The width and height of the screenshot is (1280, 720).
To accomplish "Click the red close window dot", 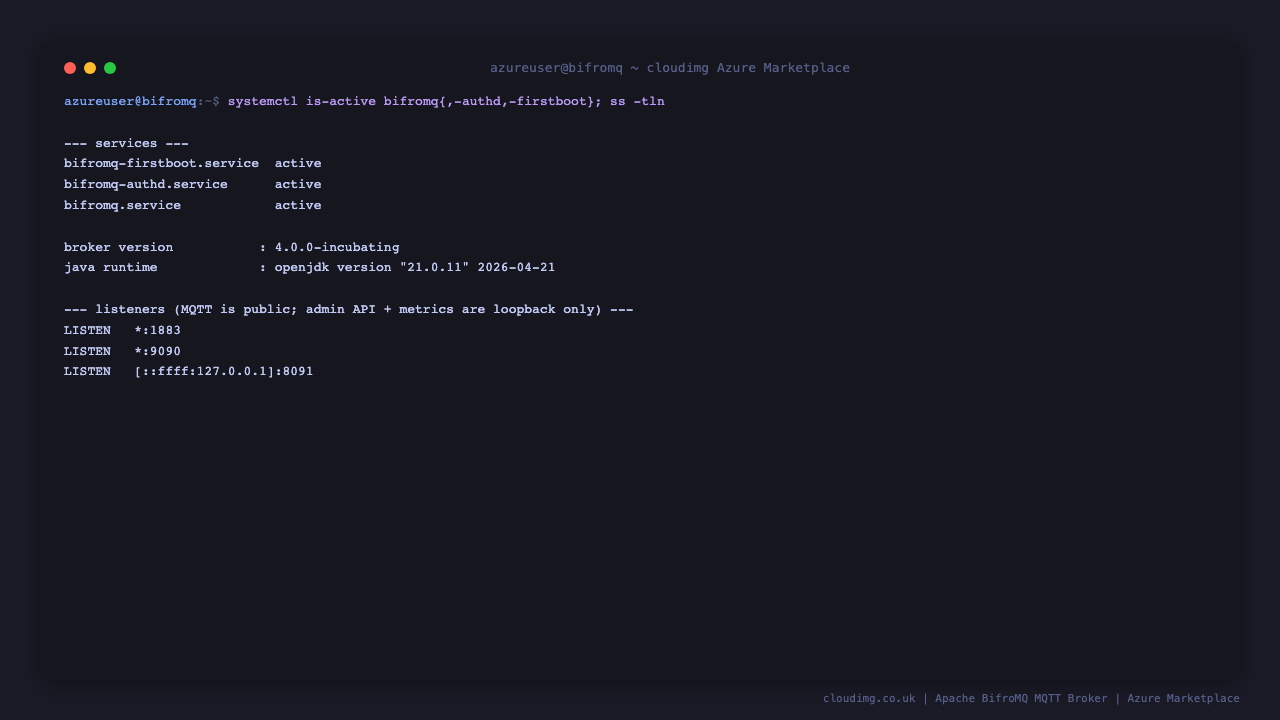I will pyautogui.click(x=70, y=68).
